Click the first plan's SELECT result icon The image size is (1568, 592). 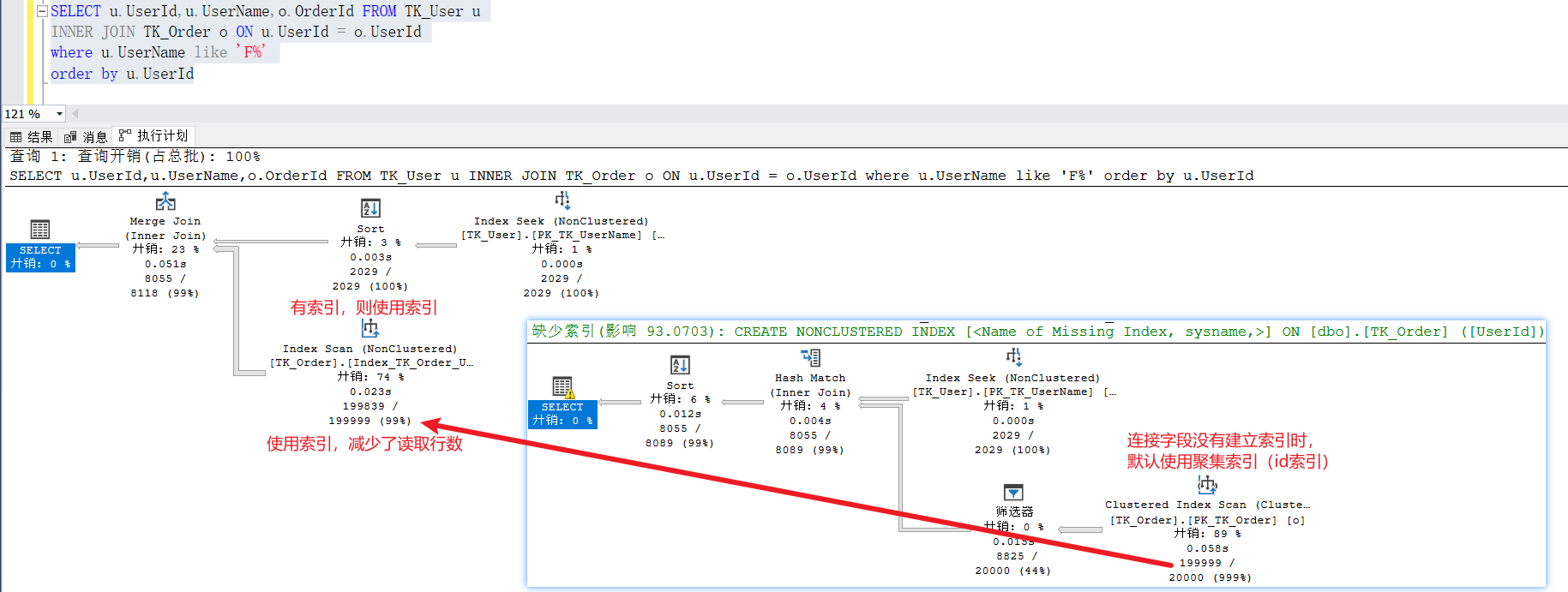[40, 230]
